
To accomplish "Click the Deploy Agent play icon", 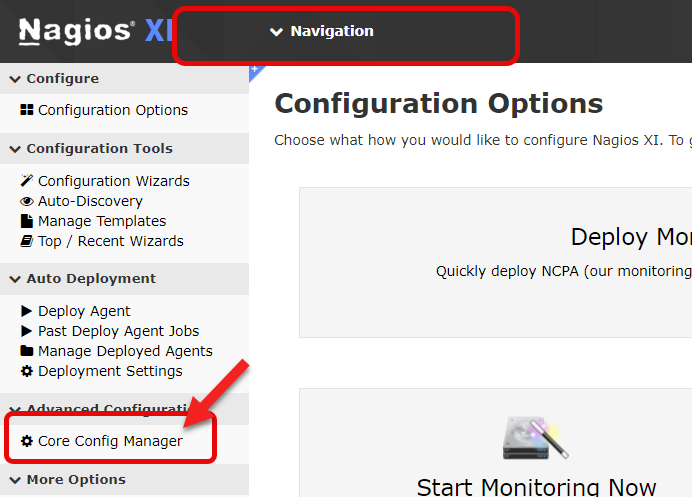I will (27, 311).
